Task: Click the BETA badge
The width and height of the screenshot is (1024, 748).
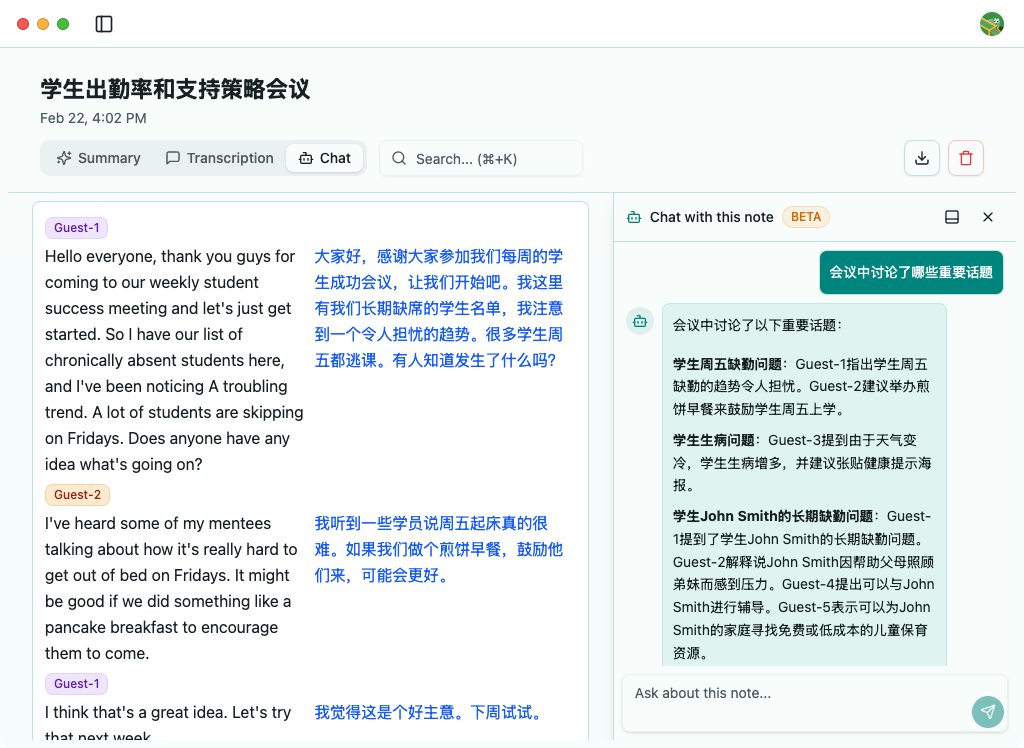Action: tap(806, 217)
